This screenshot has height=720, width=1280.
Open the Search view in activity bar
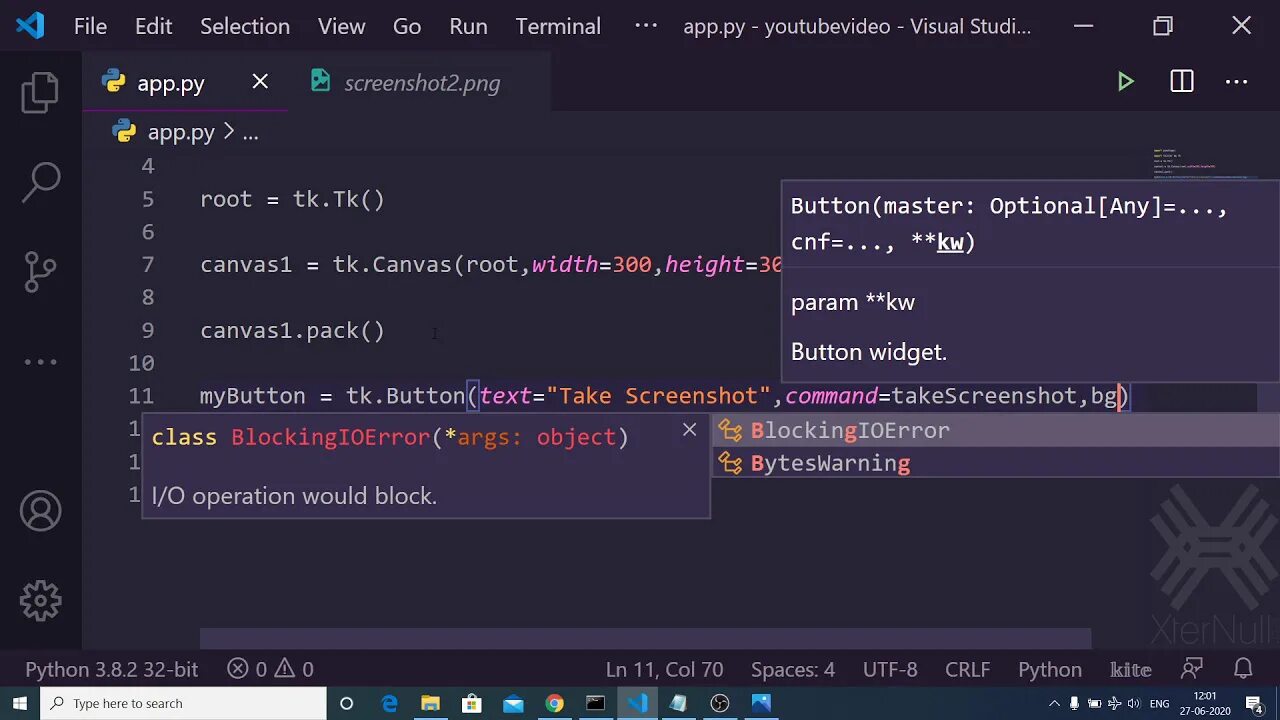click(x=40, y=182)
